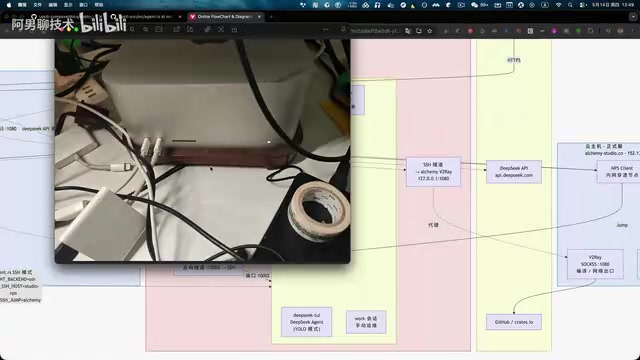Click the browser address bar URL
This screenshot has width=640, height=360.
coord(376,31)
